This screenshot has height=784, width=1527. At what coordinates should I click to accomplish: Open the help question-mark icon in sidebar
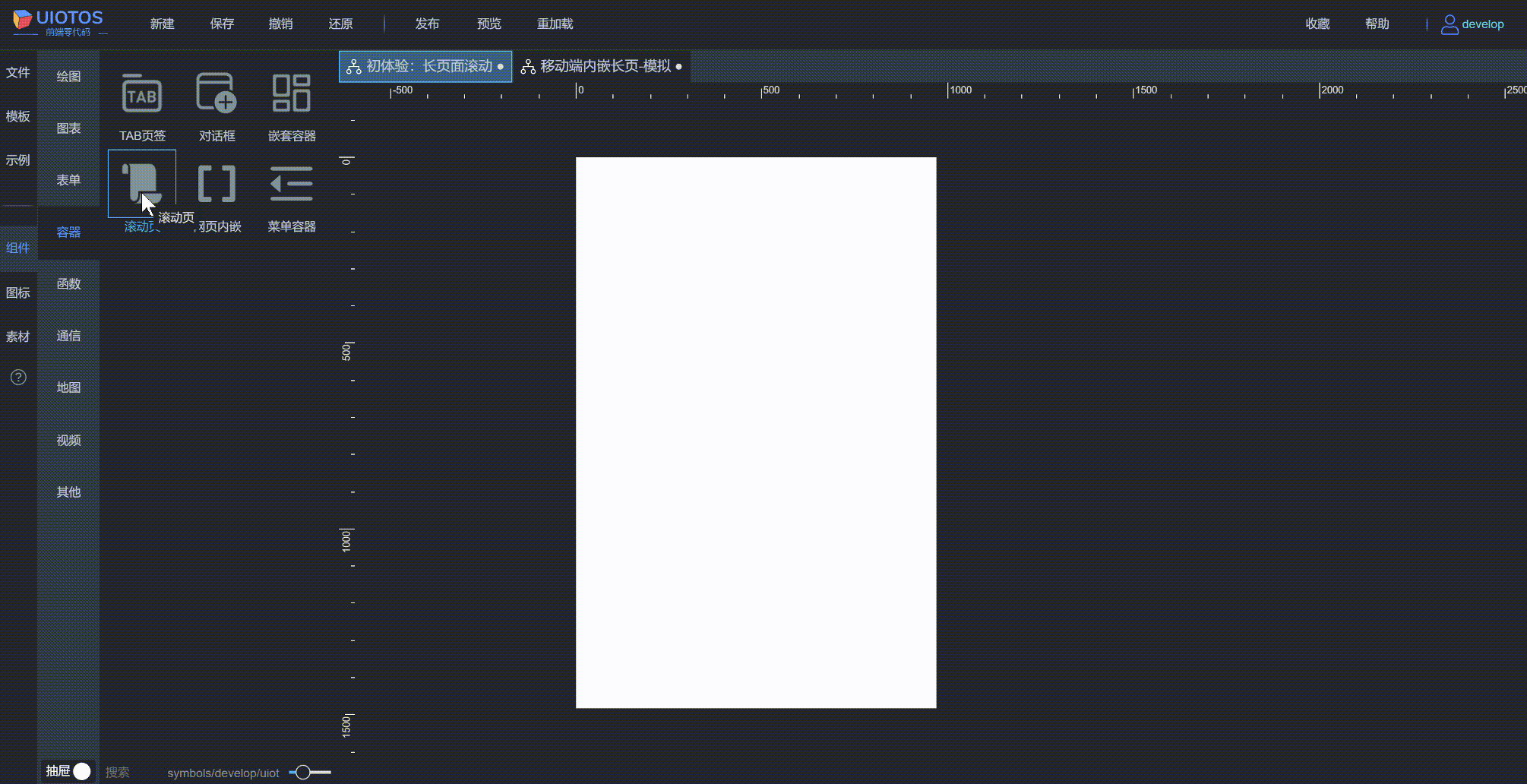pos(17,377)
